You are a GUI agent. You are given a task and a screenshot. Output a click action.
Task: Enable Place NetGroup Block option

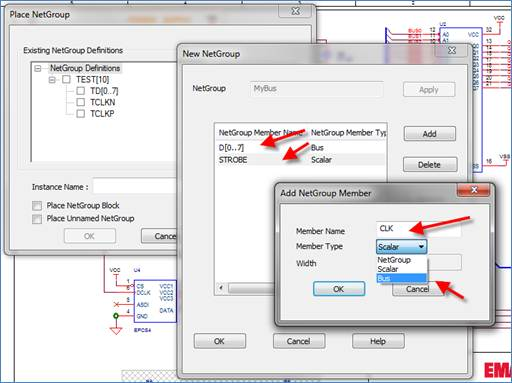pos(37,206)
